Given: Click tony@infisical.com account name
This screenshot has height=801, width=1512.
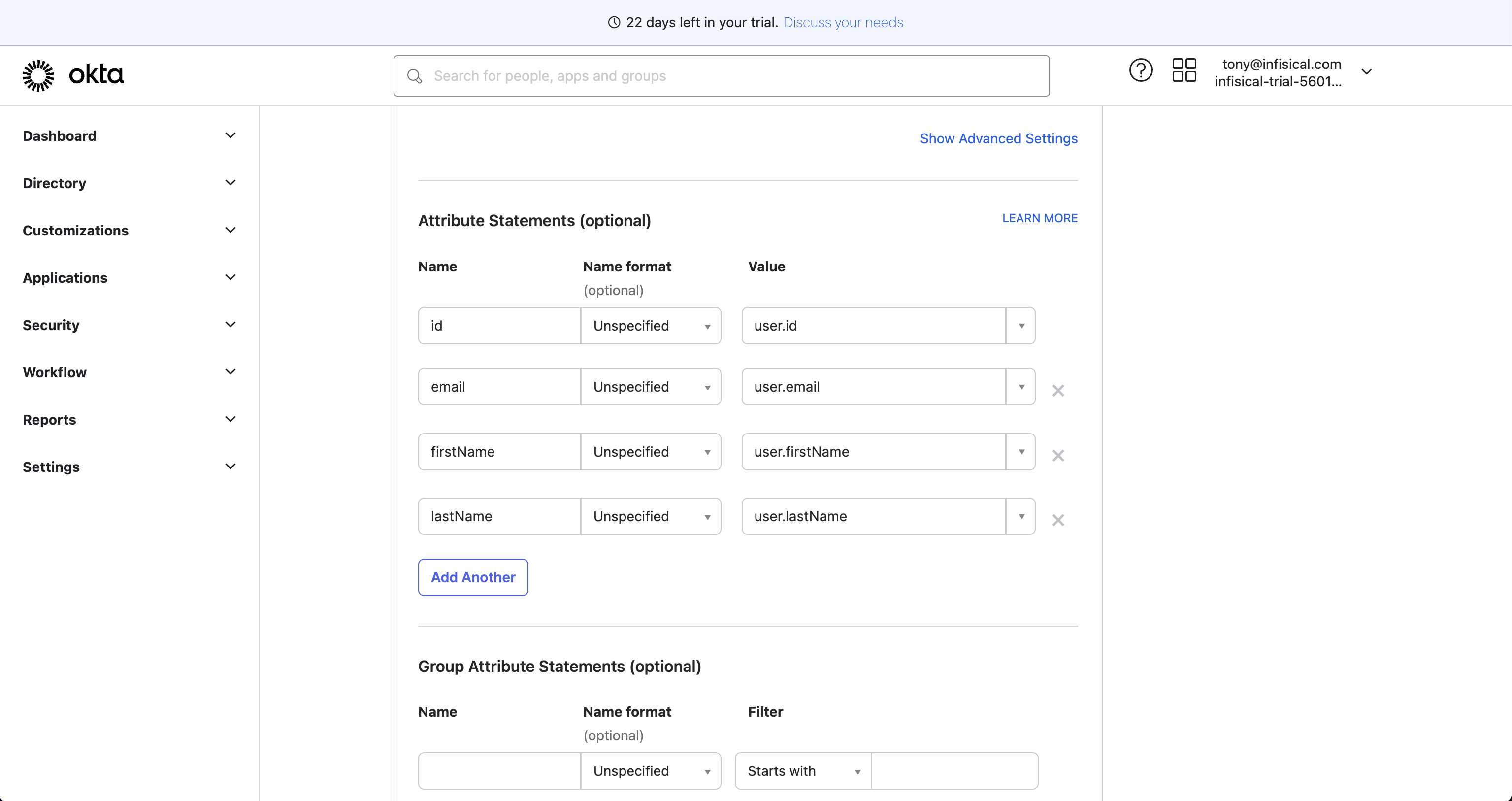Looking at the screenshot, I should [1282, 64].
